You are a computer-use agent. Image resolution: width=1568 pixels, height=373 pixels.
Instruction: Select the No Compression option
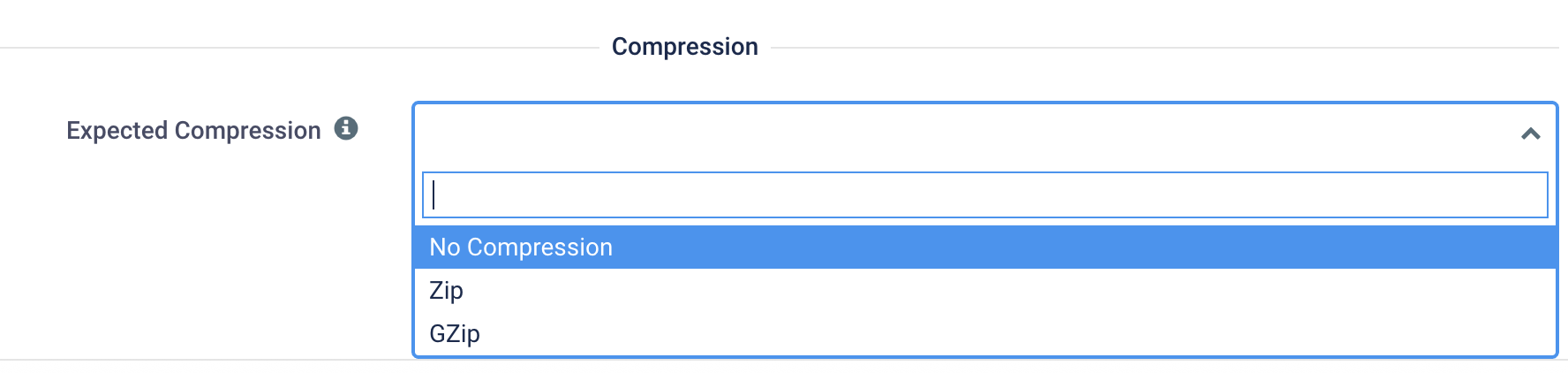tap(521, 247)
